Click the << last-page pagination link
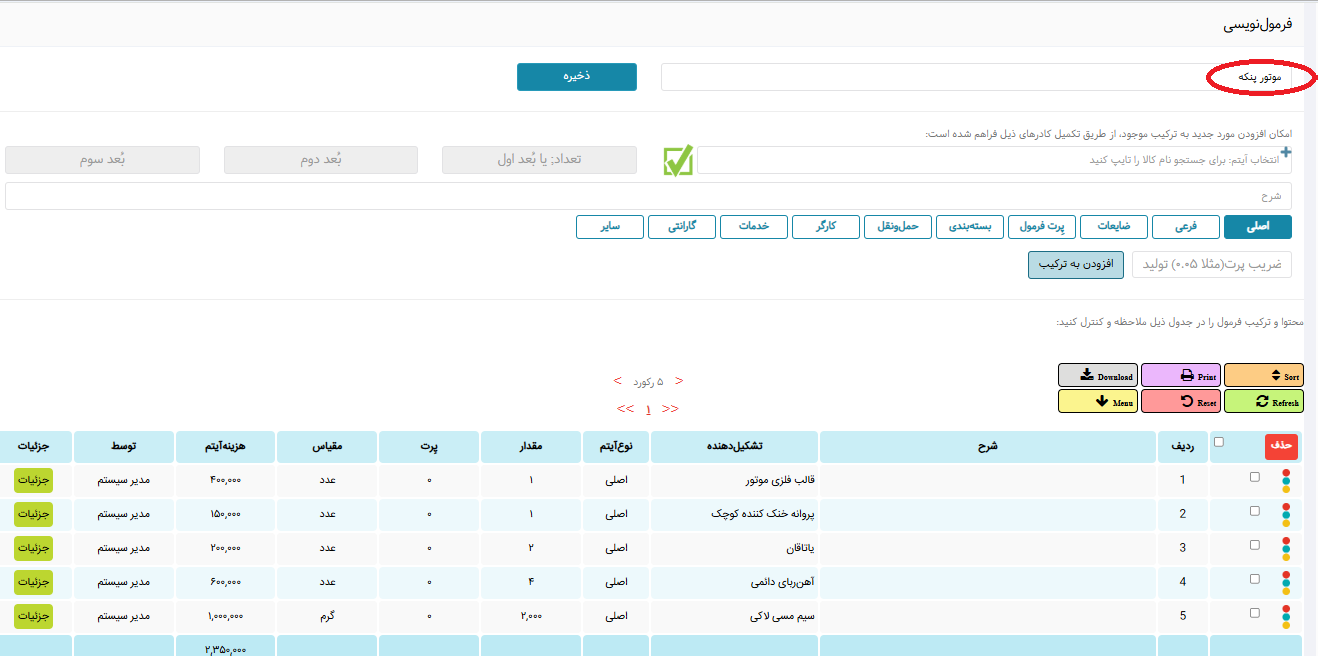The image size is (1318, 656). tap(626, 409)
